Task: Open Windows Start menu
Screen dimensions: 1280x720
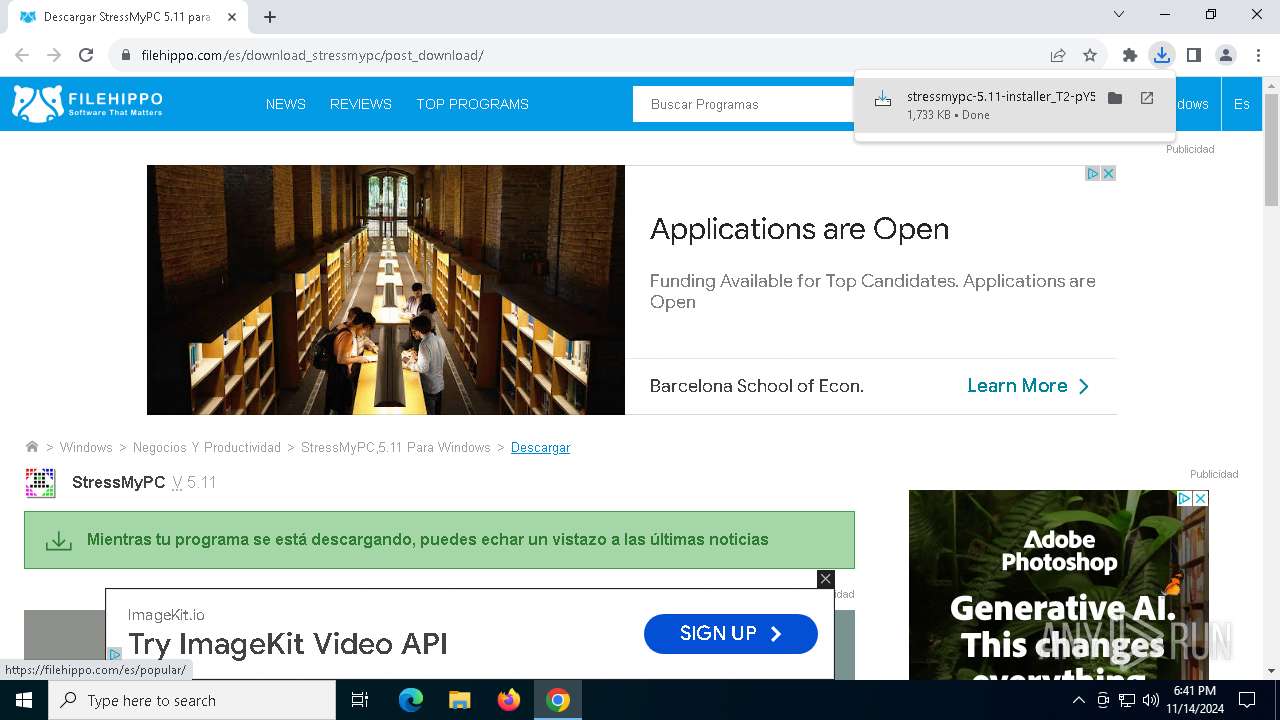Action: tap(24, 700)
